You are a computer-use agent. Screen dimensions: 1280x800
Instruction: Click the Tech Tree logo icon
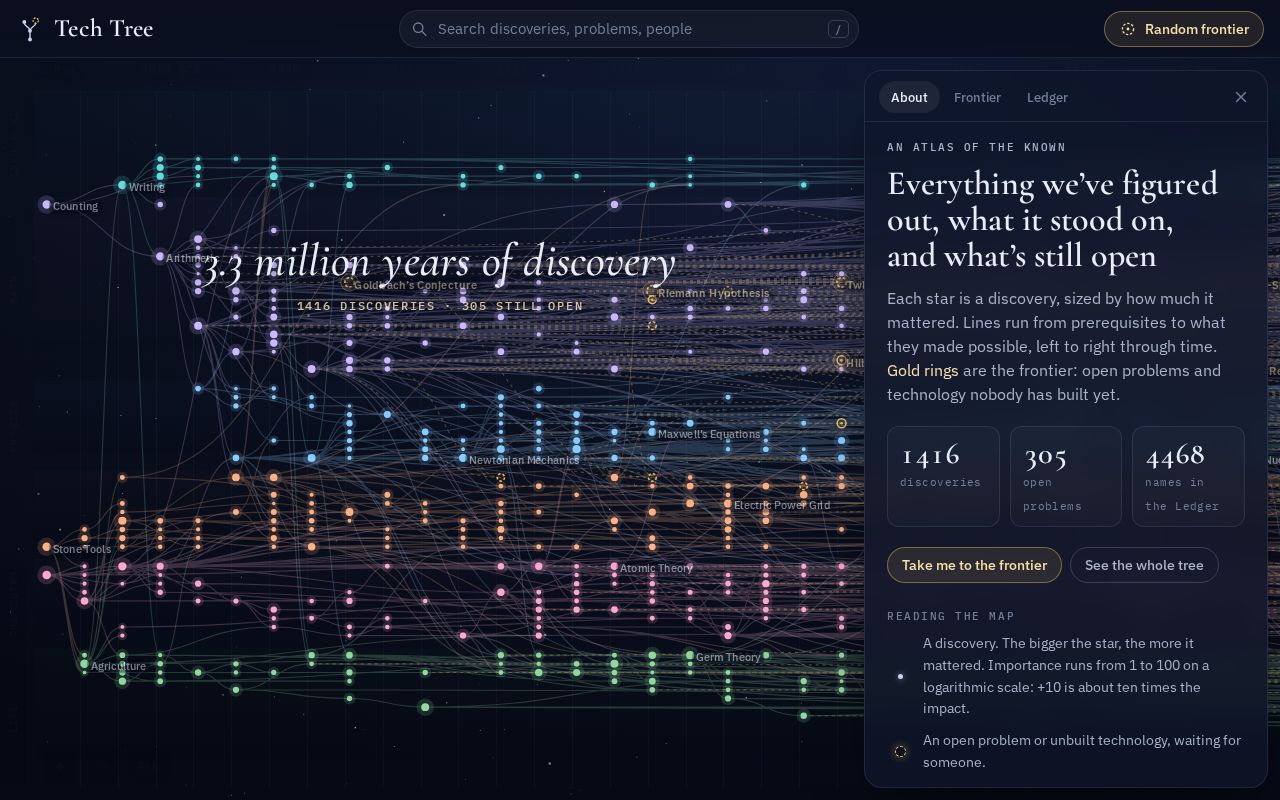click(x=31, y=29)
